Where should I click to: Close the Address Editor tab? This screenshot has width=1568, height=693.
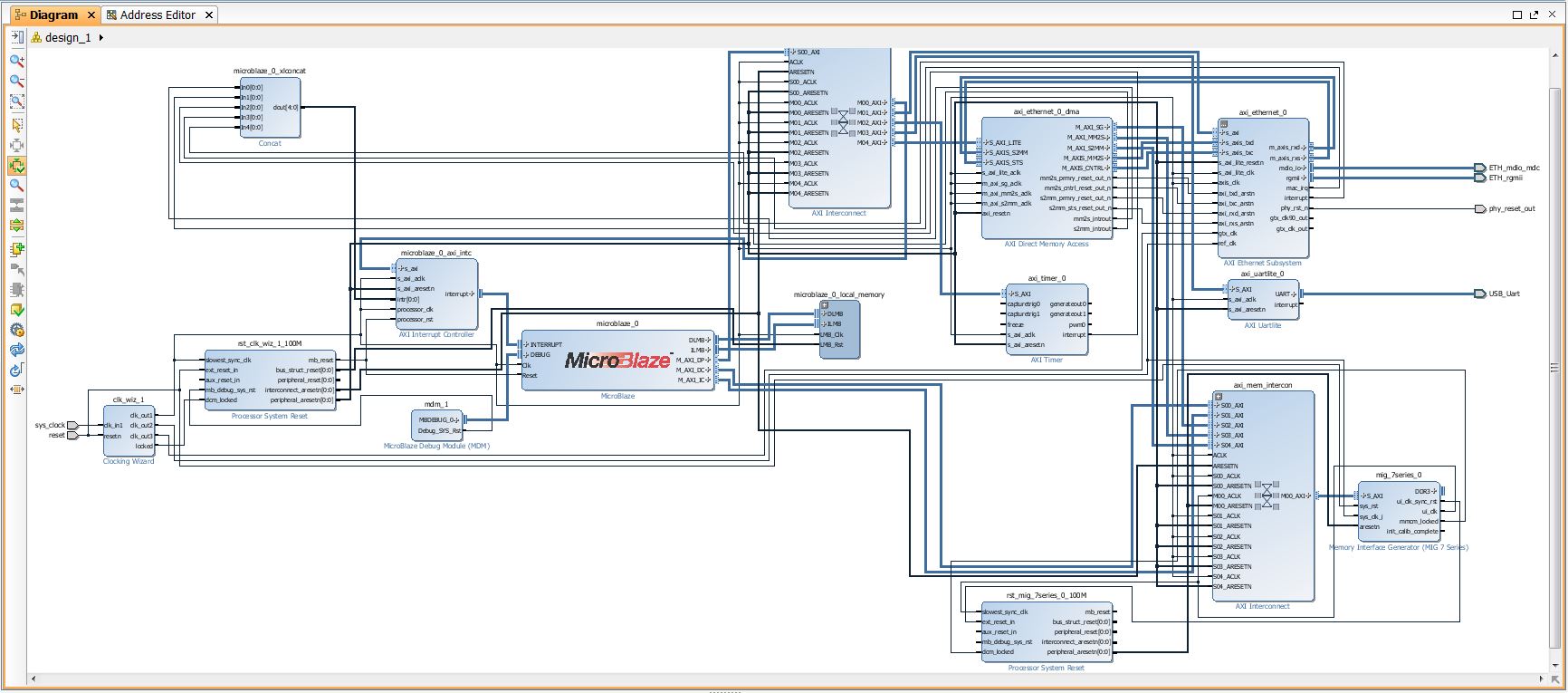tap(209, 15)
